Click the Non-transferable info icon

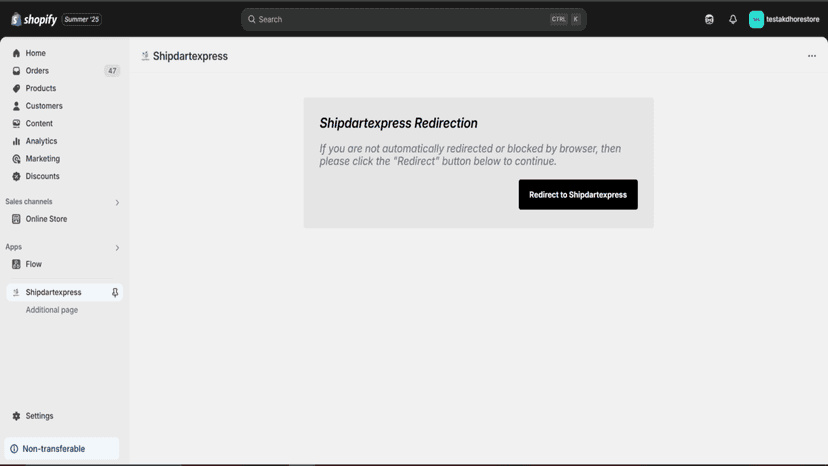pos(14,449)
